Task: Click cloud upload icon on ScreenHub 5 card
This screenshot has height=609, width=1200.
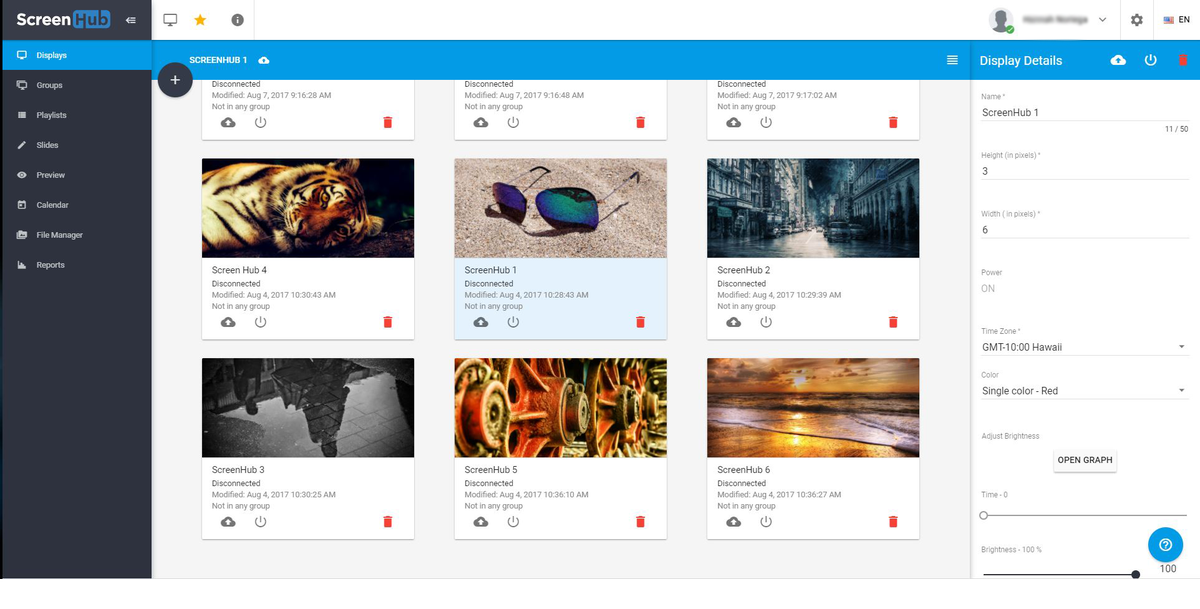Action: tap(481, 522)
